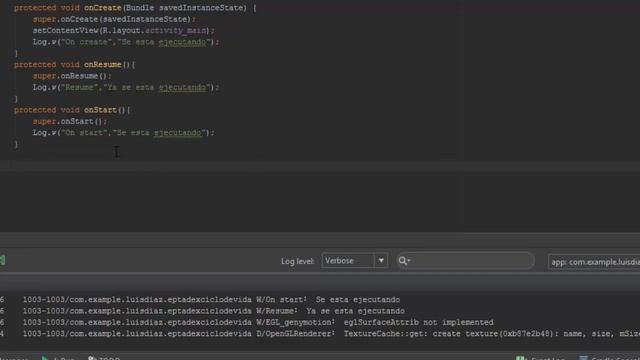The width and height of the screenshot is (640, 360).
Task: Click the Log.w "On create" line
Action: 126,42
